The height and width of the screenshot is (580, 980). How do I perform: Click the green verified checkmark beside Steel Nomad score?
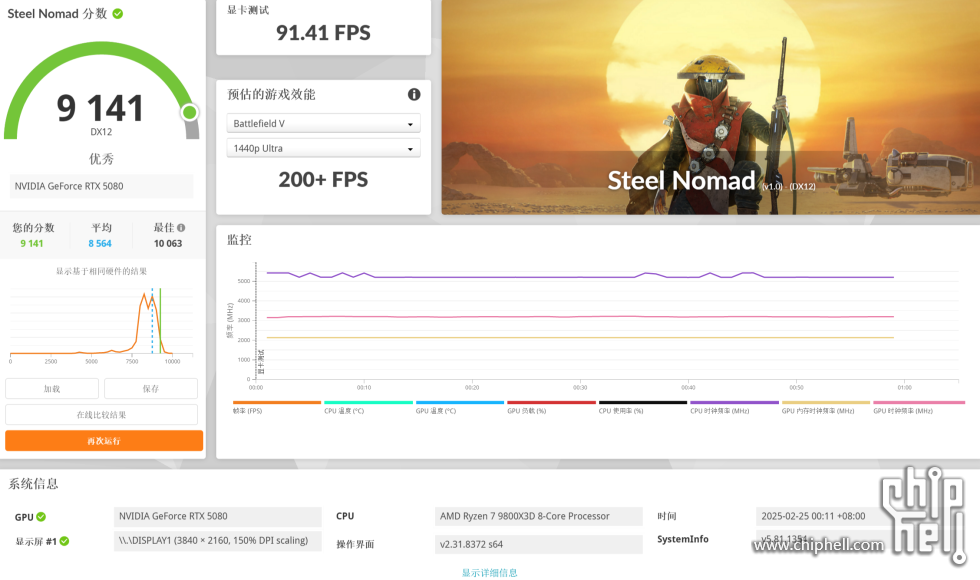click(118, 13)
